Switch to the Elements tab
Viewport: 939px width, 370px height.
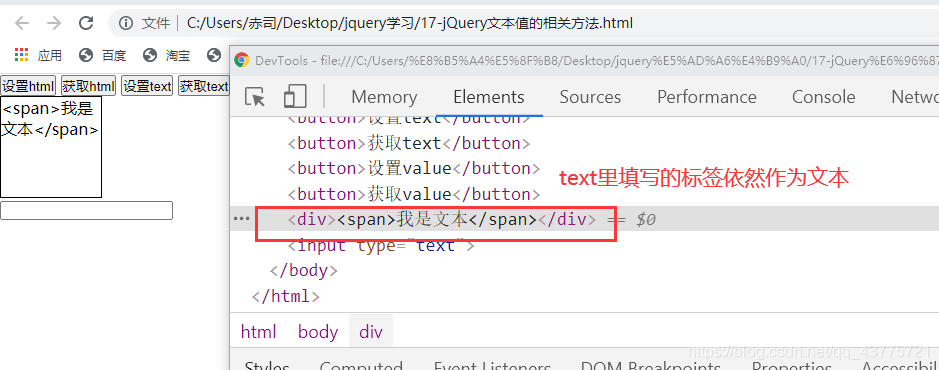click(489, 97)
